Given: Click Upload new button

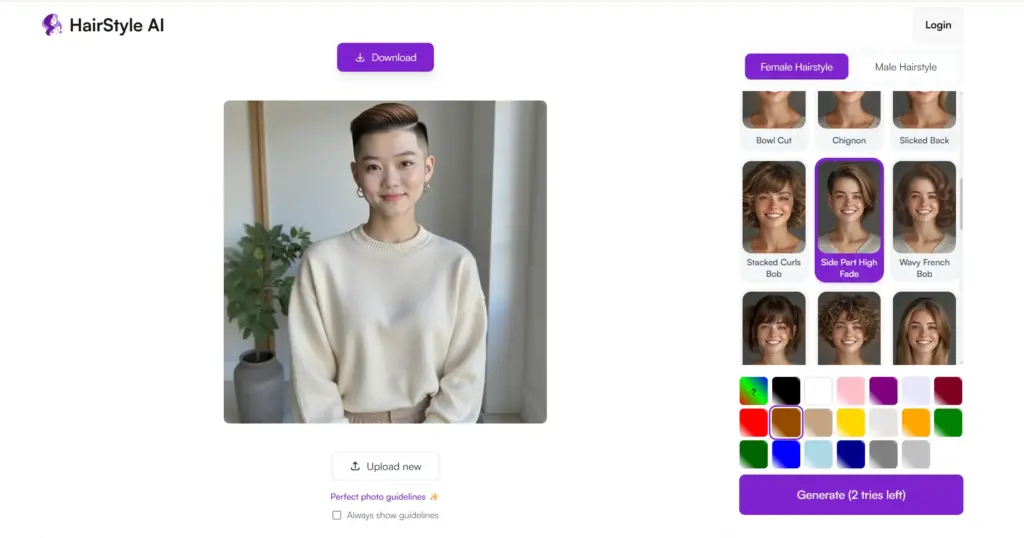Looking at the screenshot, I should coord(385,466).
